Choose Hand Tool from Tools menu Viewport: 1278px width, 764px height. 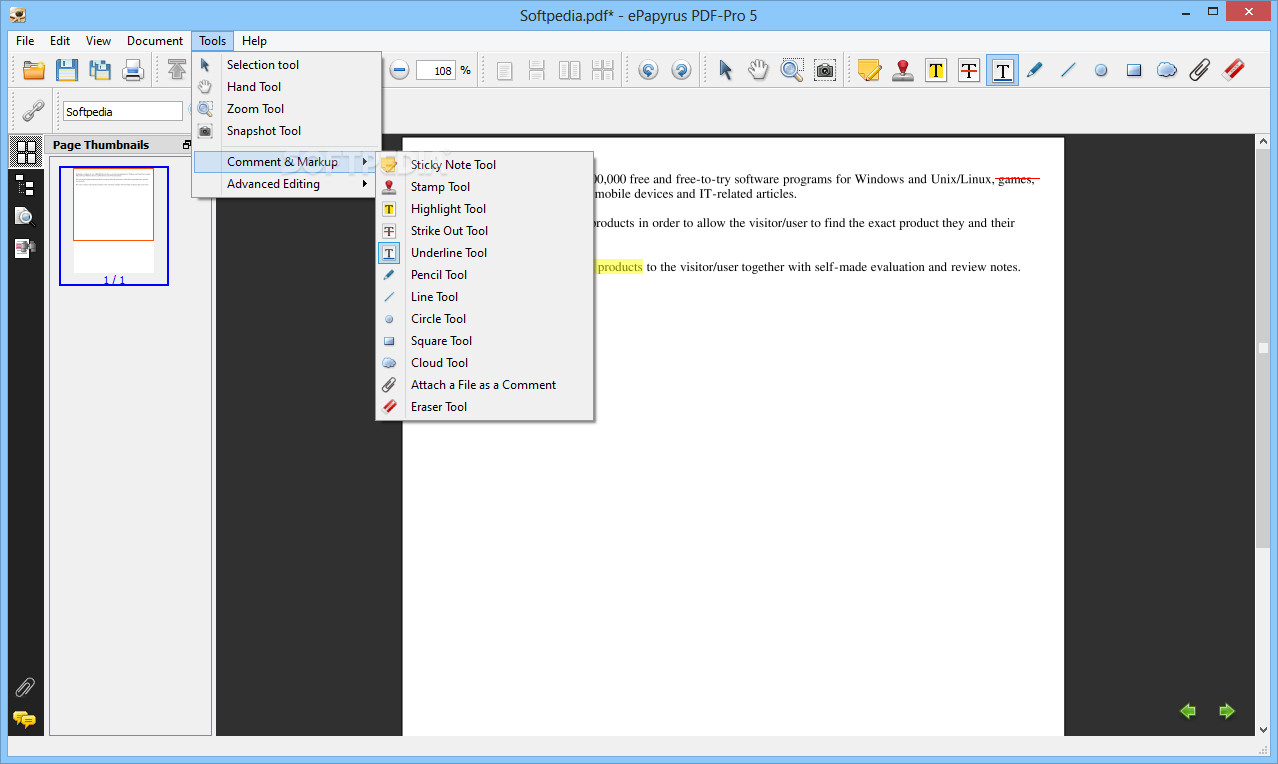[287, 87]
